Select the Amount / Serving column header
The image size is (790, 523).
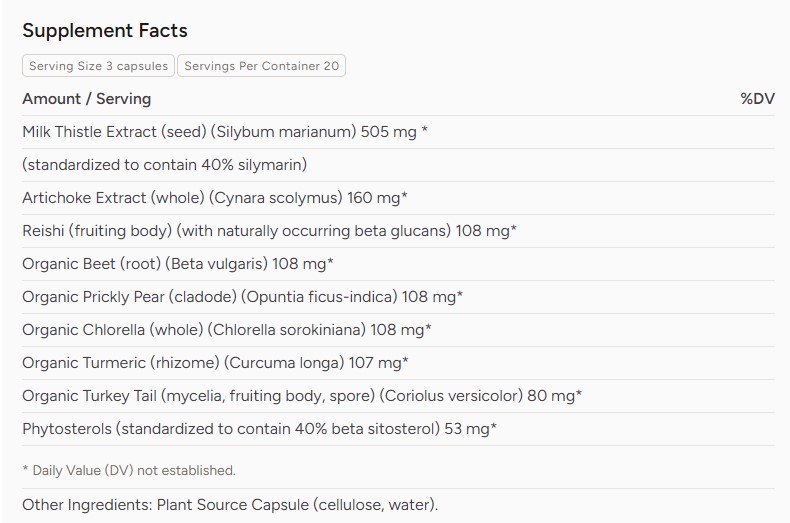click(87, 99)
